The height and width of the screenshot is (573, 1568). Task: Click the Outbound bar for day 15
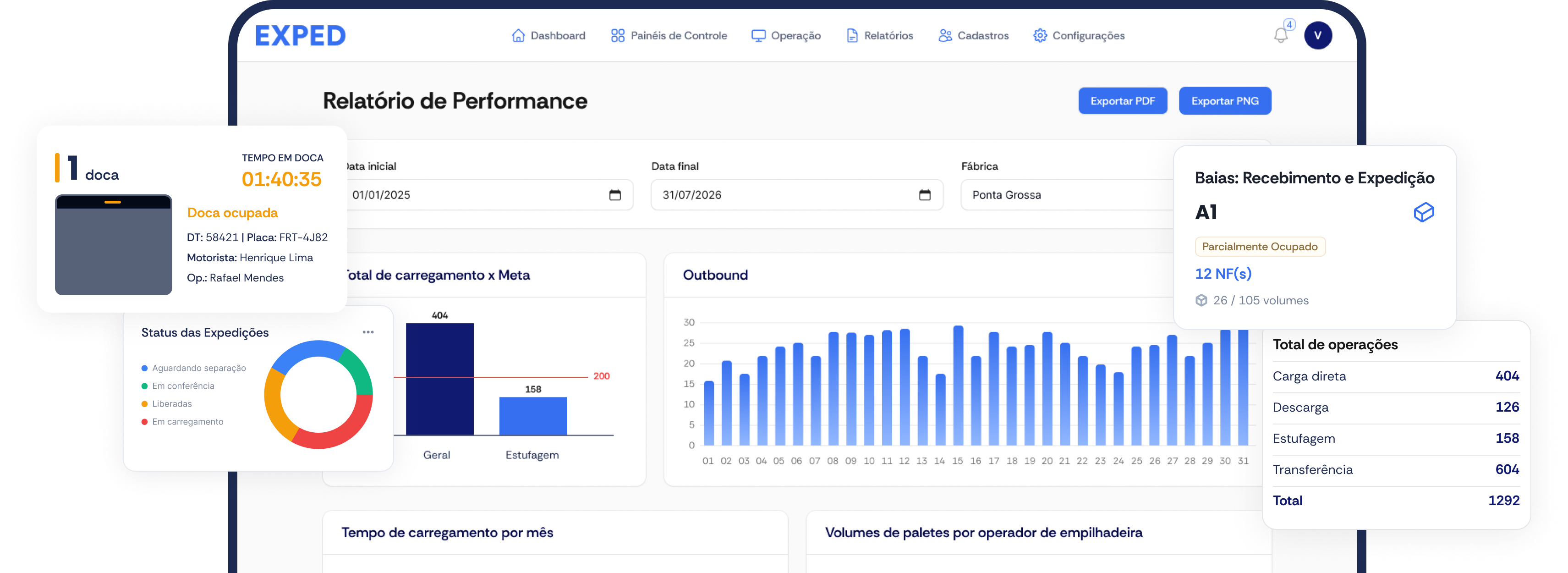(958, 386)
